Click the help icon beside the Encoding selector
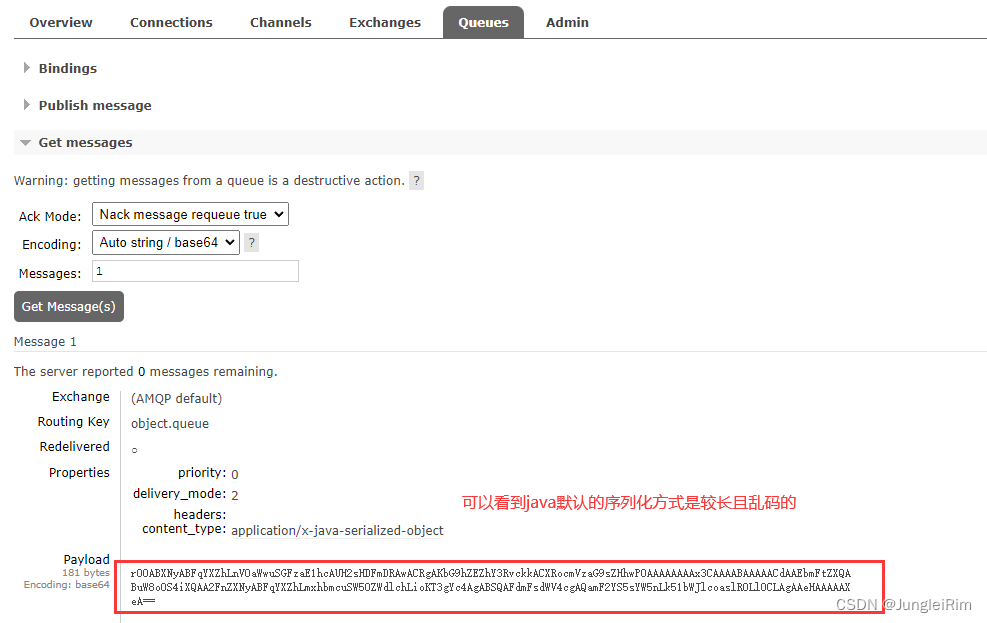Screen dimensions: 987x623 point(251,242)
